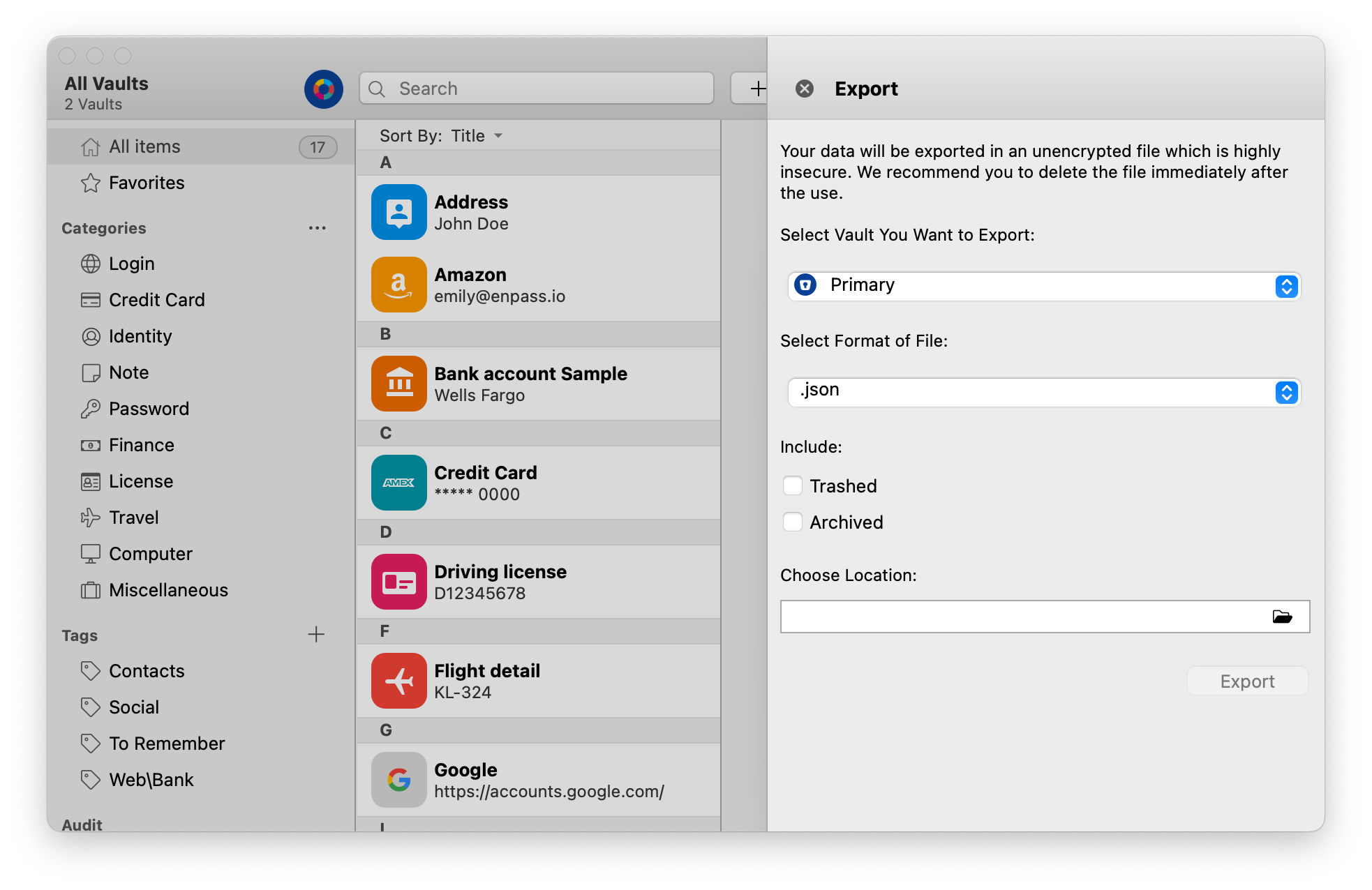This screenshot has height=890, width=1372.
Task: Click the add item plus button in toolbar
Action: [x=757, y=89]
